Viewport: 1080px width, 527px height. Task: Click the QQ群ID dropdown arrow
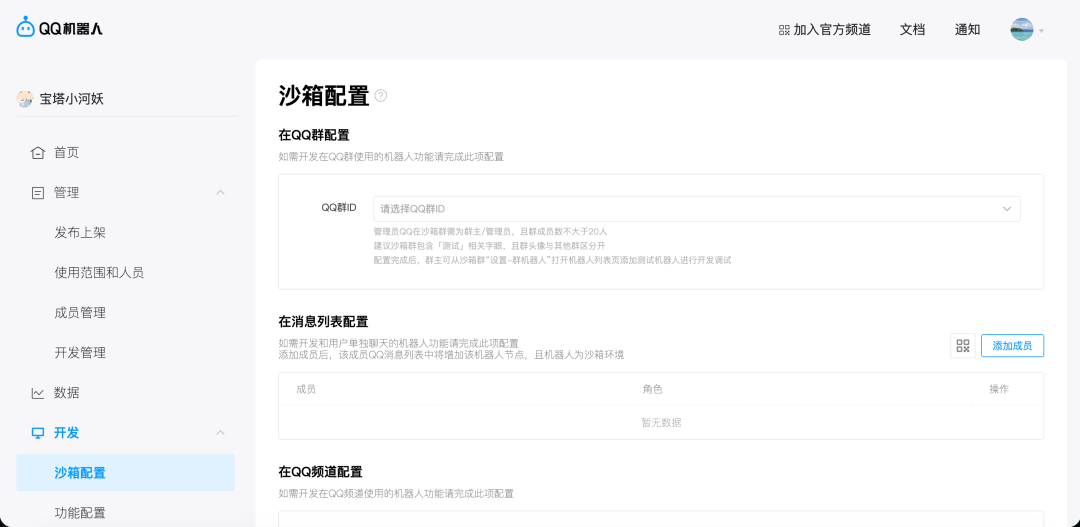(1006, 209)
